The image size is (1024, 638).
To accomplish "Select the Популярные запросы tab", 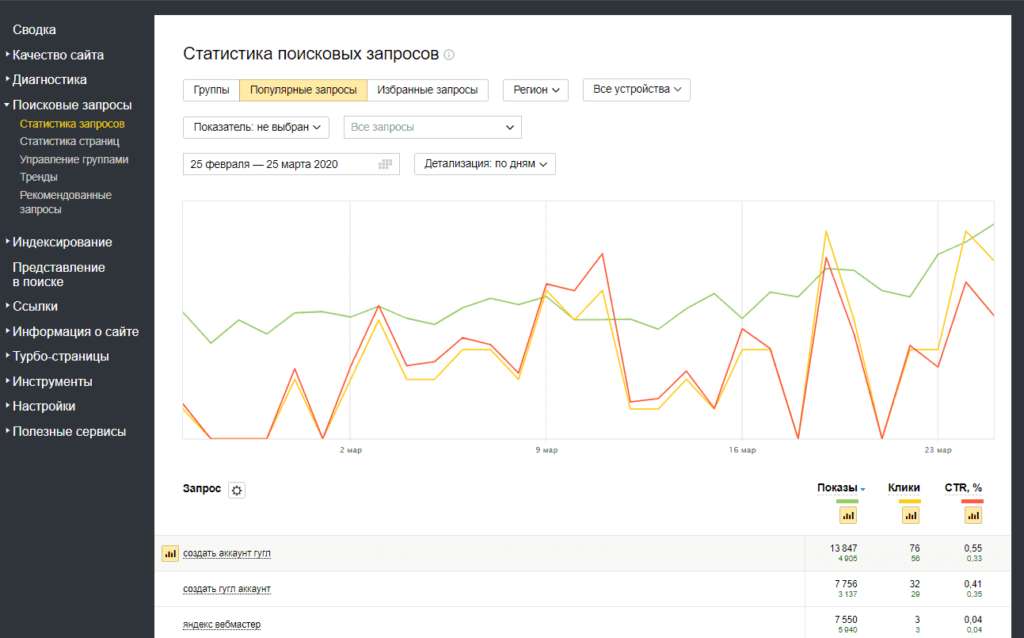I will 304,90.
